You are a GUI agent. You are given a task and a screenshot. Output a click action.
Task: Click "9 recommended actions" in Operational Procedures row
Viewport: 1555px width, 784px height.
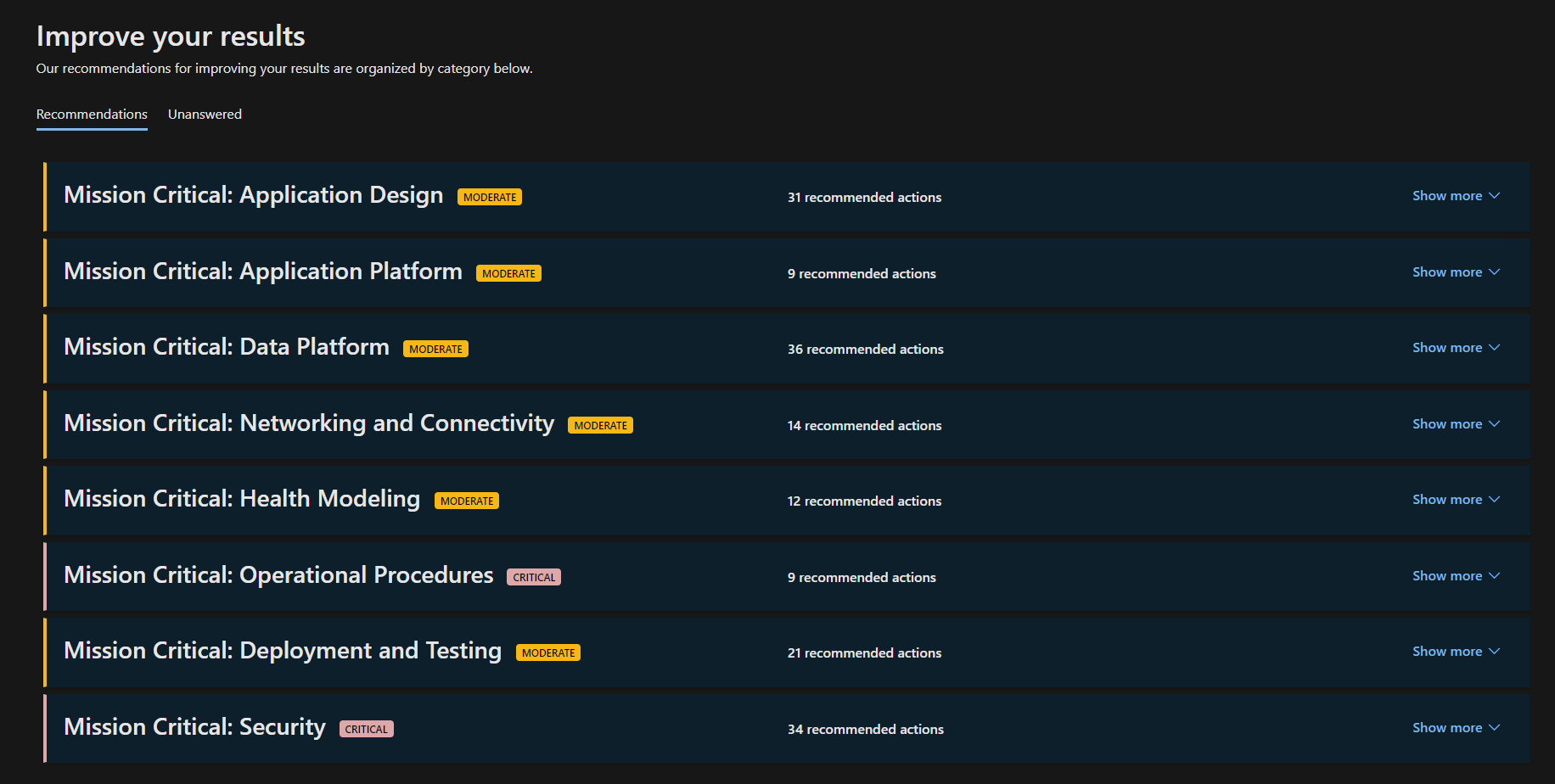[862, 577]
